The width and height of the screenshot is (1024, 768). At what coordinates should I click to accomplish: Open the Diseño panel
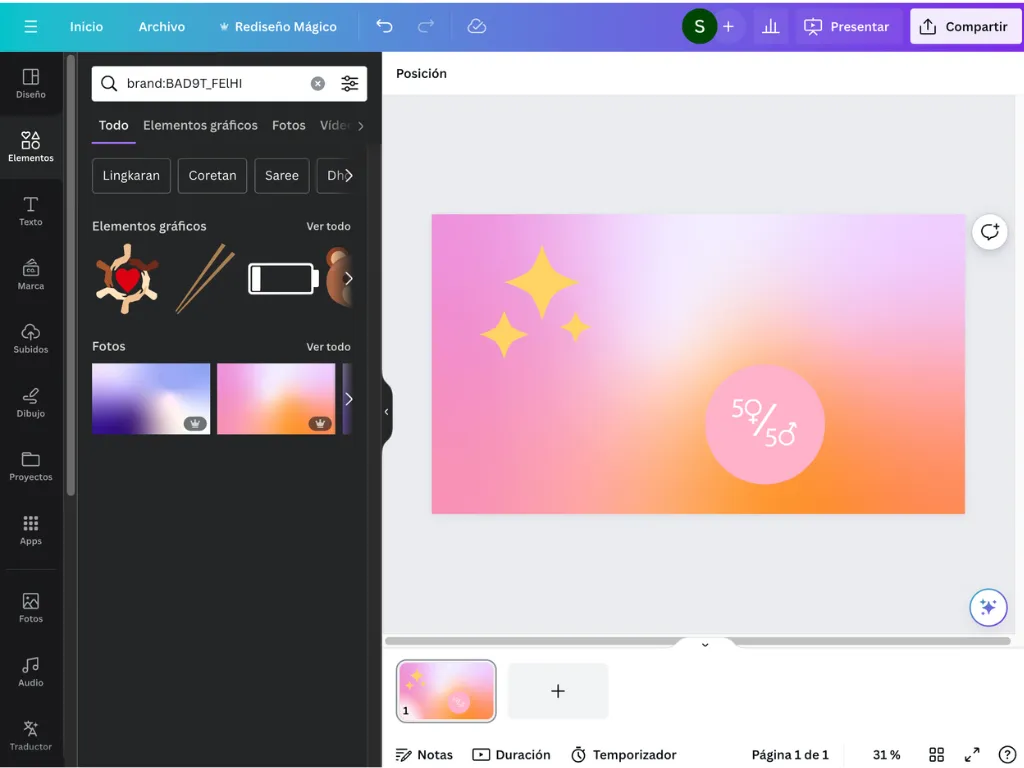point(31,84)
